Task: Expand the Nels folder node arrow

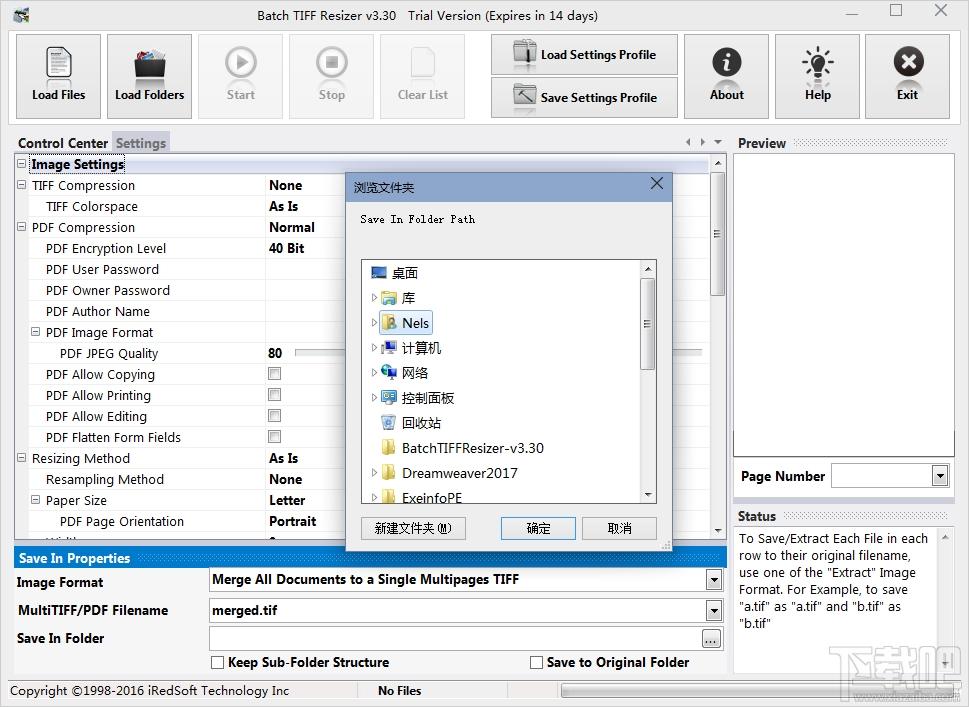Action: [x=374, y=323]
